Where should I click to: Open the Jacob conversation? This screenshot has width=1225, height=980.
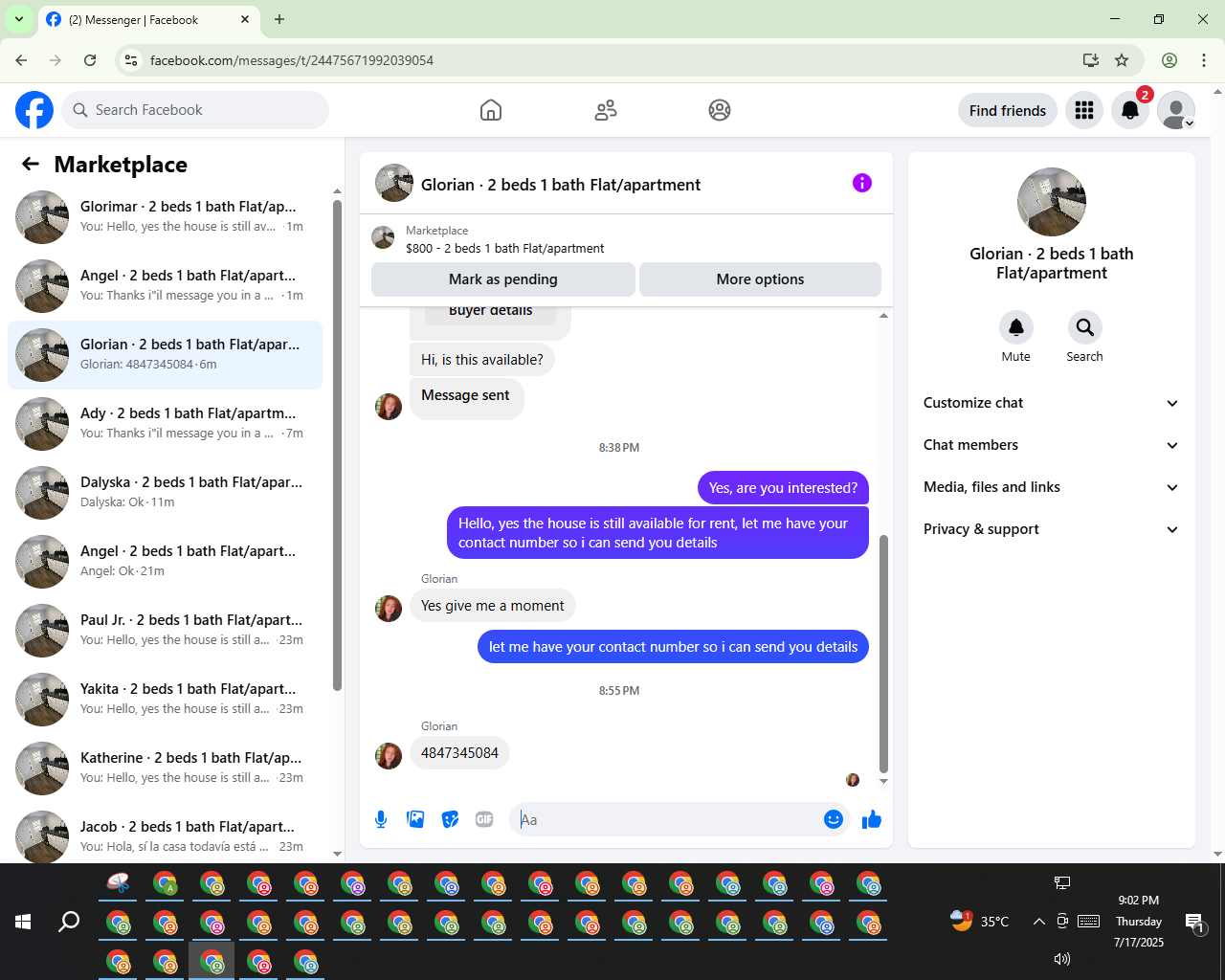click(x=165, y=835)
